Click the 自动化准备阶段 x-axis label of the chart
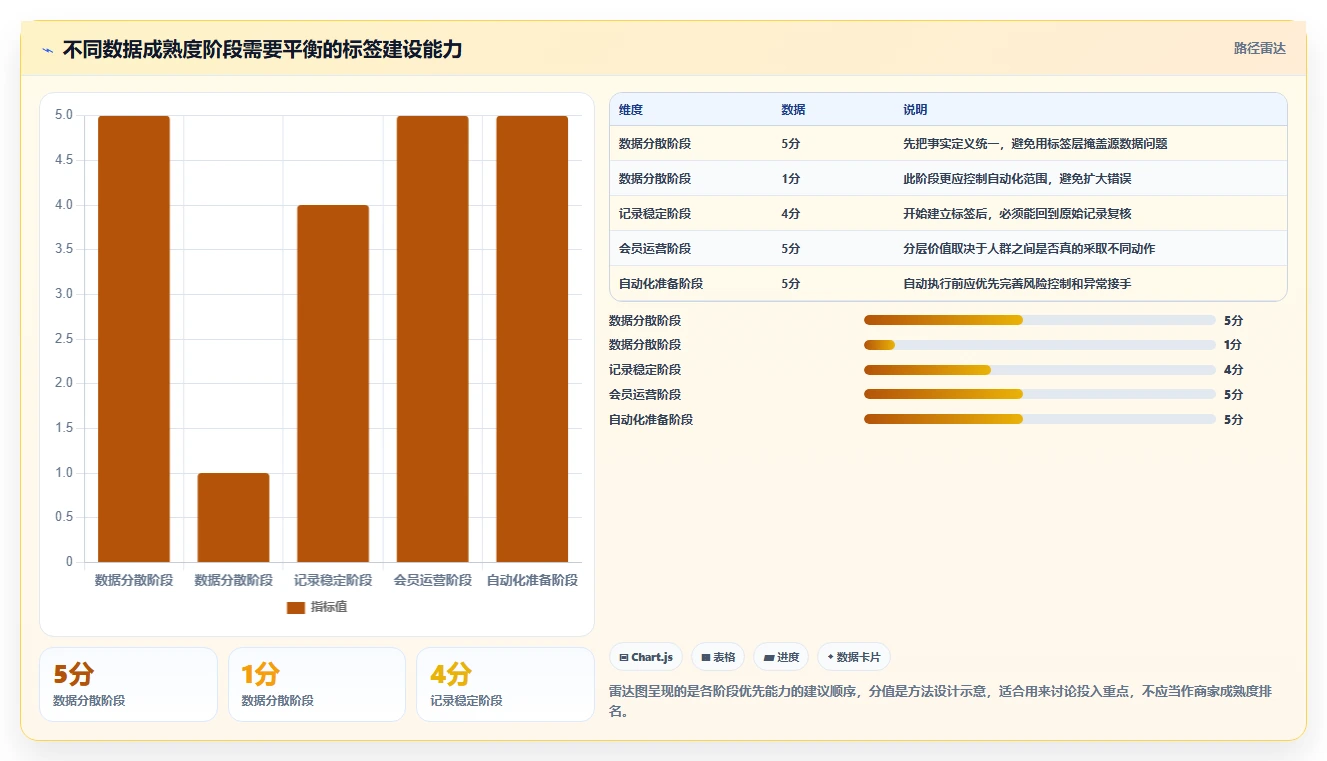1327x761 pixels. (532, 580)
